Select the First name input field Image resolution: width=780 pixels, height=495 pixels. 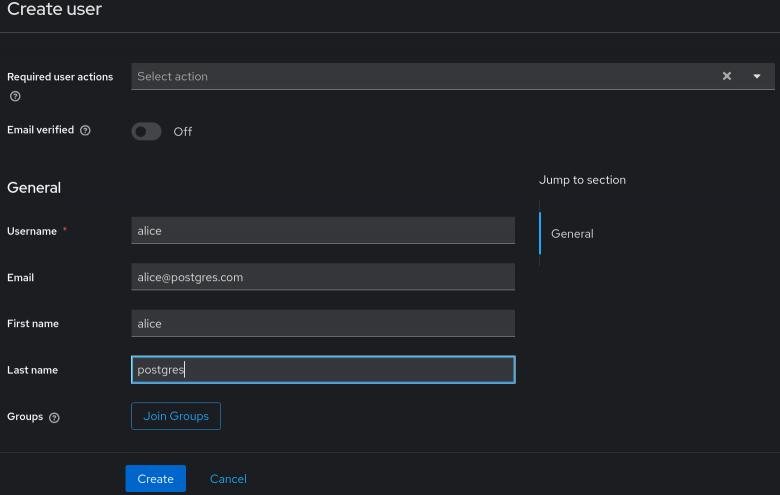[323, 323]
